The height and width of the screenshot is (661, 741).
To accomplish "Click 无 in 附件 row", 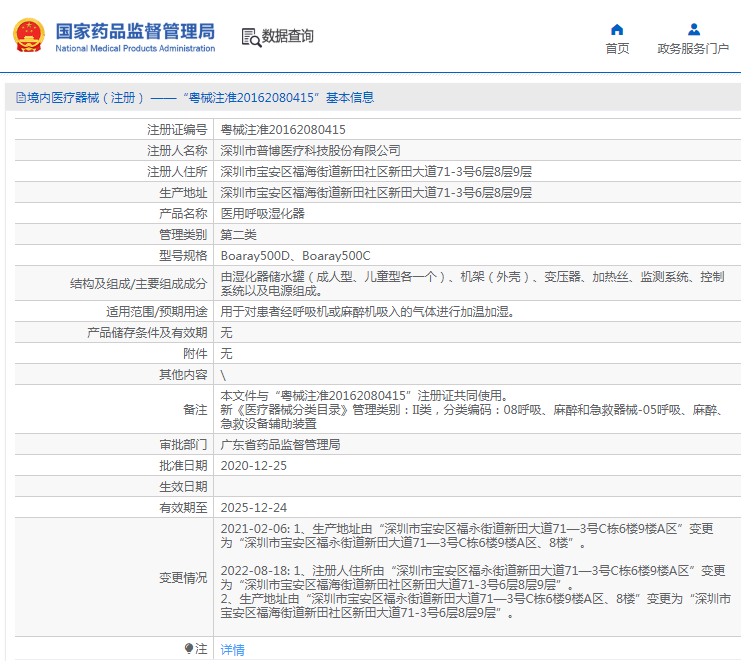I will tap(226, 353).
